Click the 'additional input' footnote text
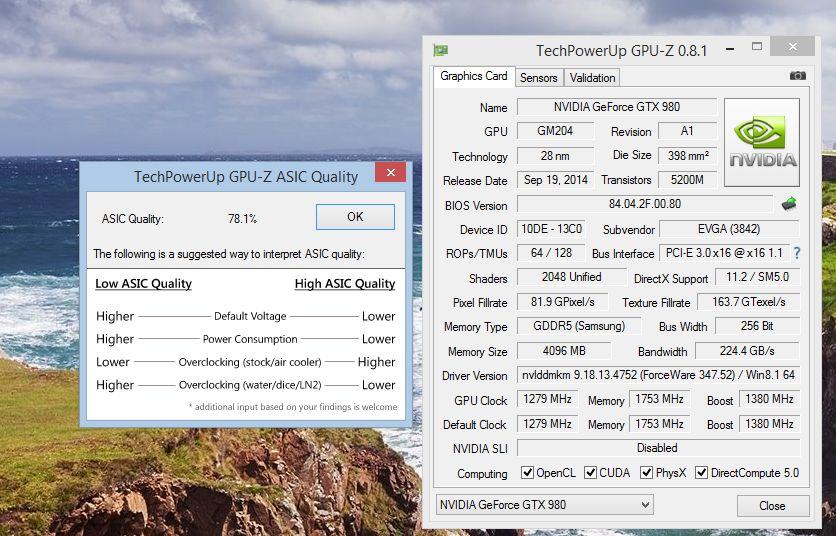Viewport: 836px width, 536px height. [293, 407]
